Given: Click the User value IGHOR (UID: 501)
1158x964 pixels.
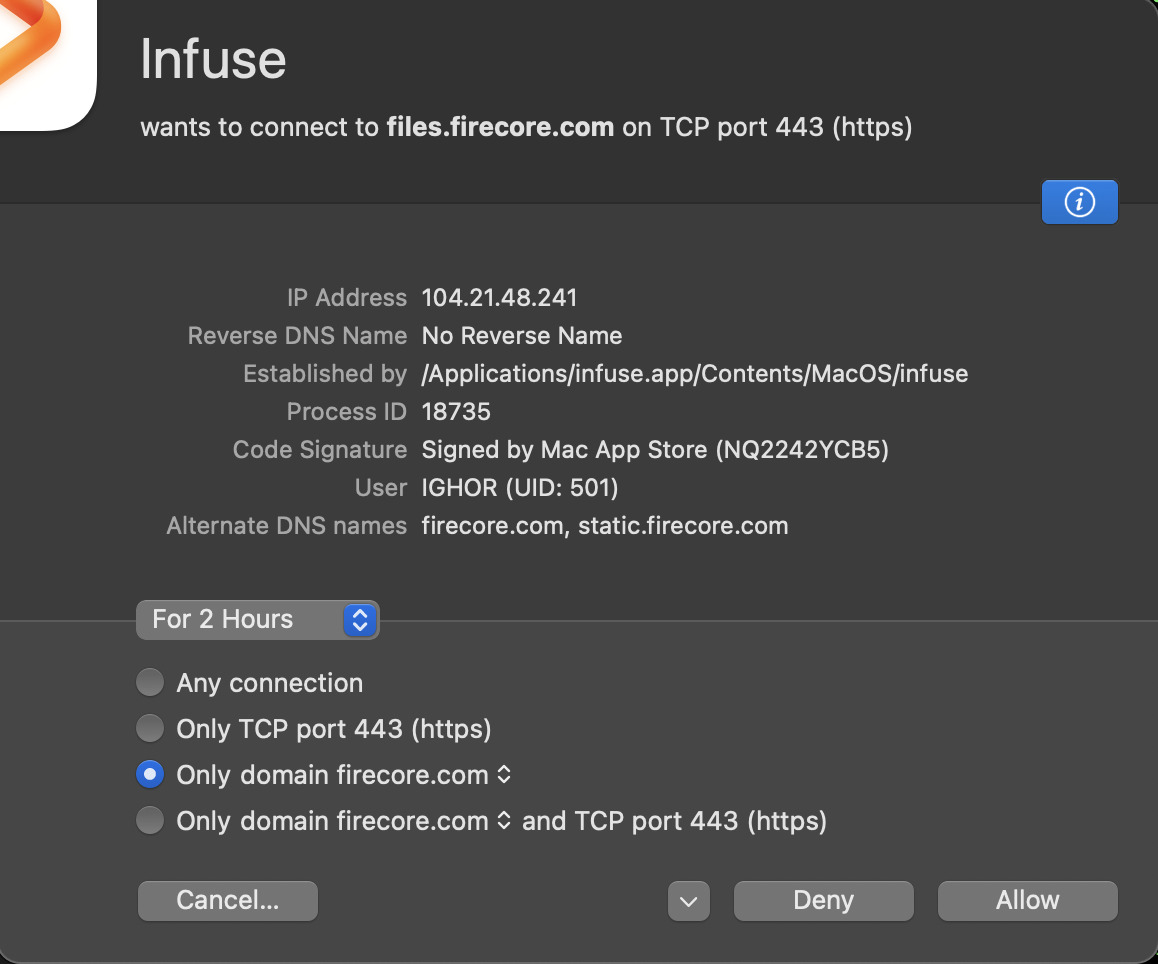Looking at the screenshot, I should pyautogui.click(x=519, y=488).
